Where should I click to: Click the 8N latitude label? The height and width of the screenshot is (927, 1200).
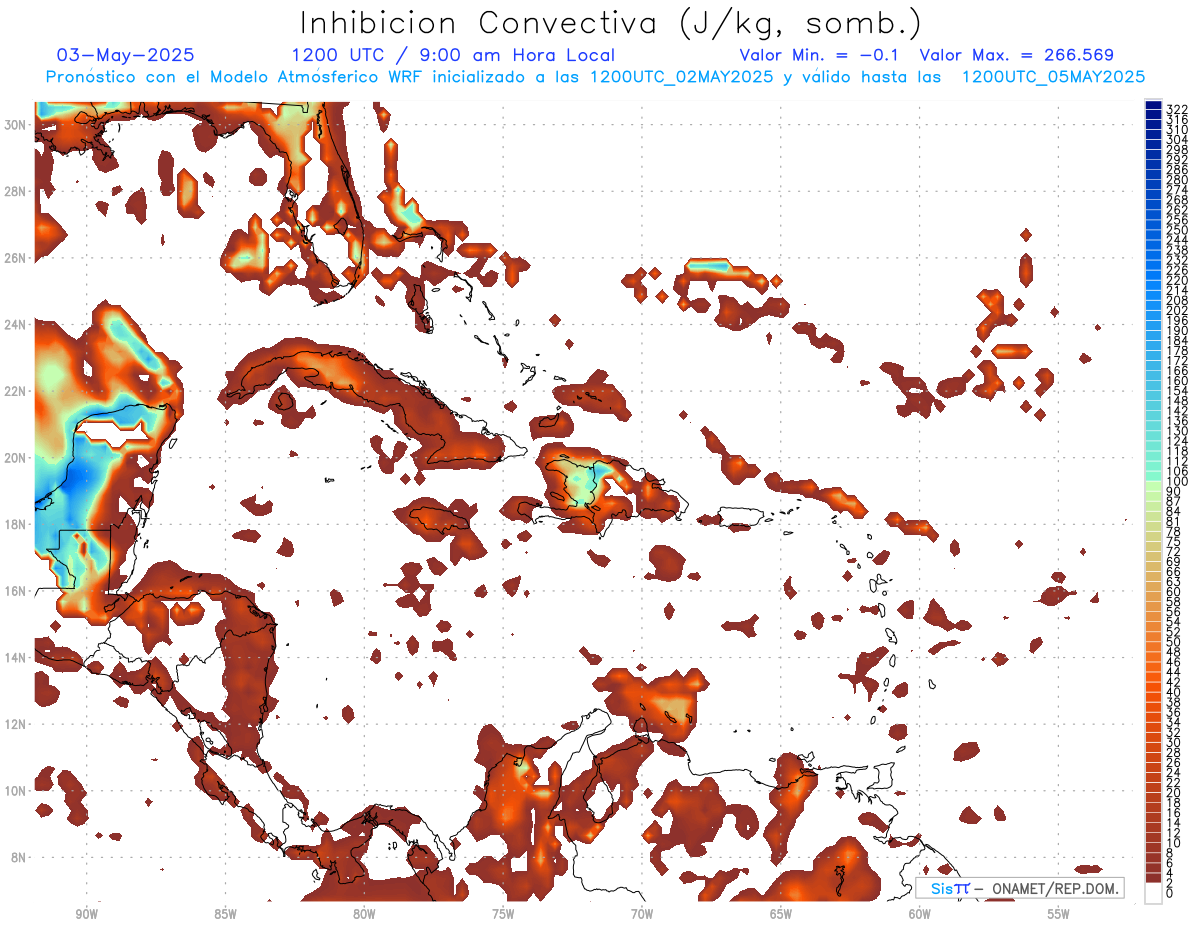point(16,857)
